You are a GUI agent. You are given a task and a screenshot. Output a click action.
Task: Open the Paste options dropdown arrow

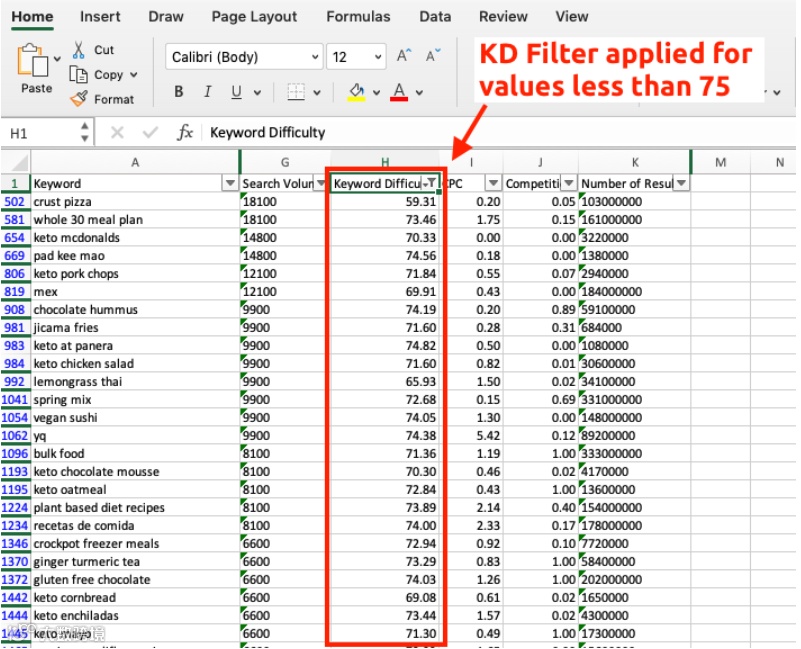tap(57, 59)
